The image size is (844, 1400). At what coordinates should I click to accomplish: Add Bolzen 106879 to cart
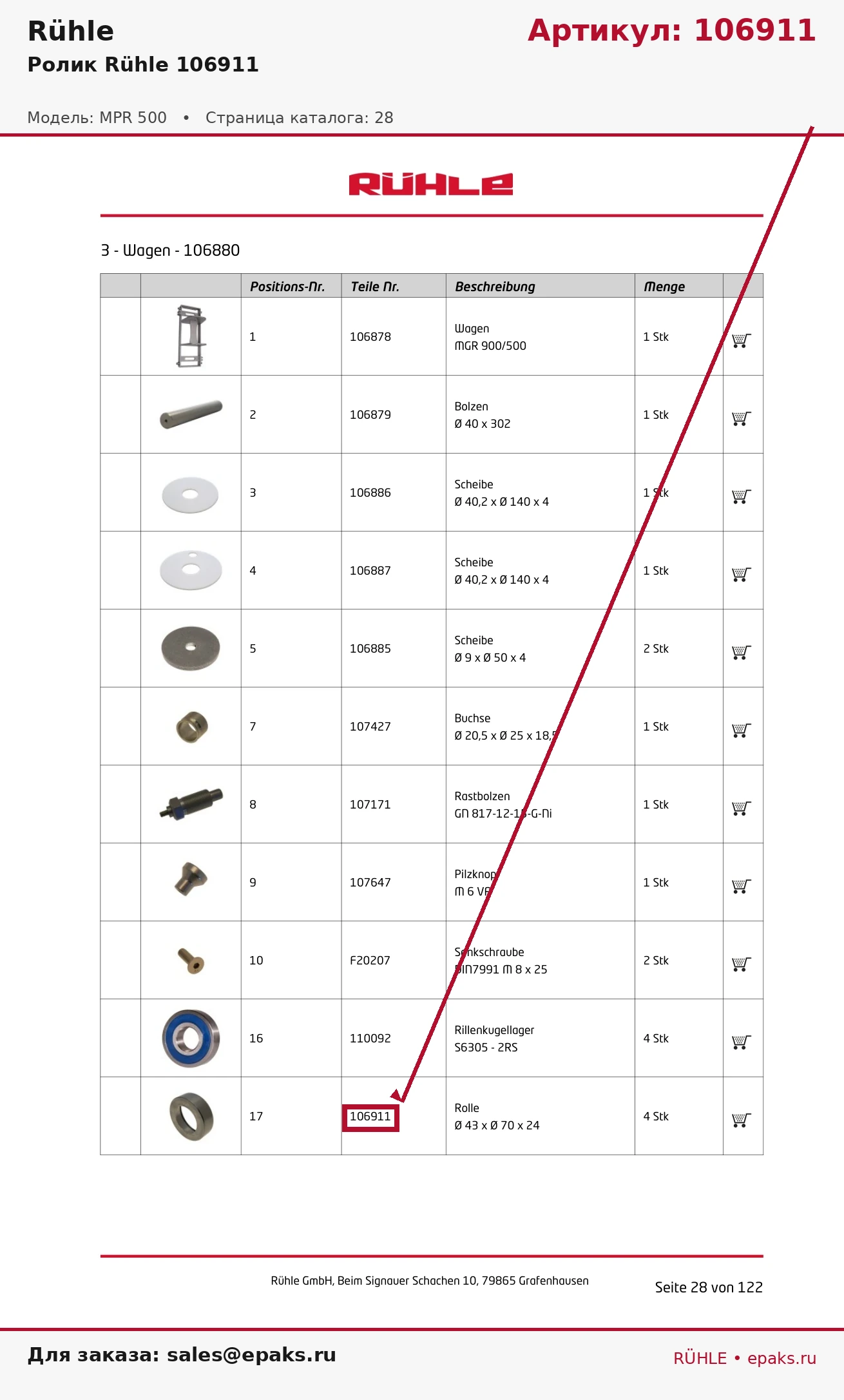[742, 418]
